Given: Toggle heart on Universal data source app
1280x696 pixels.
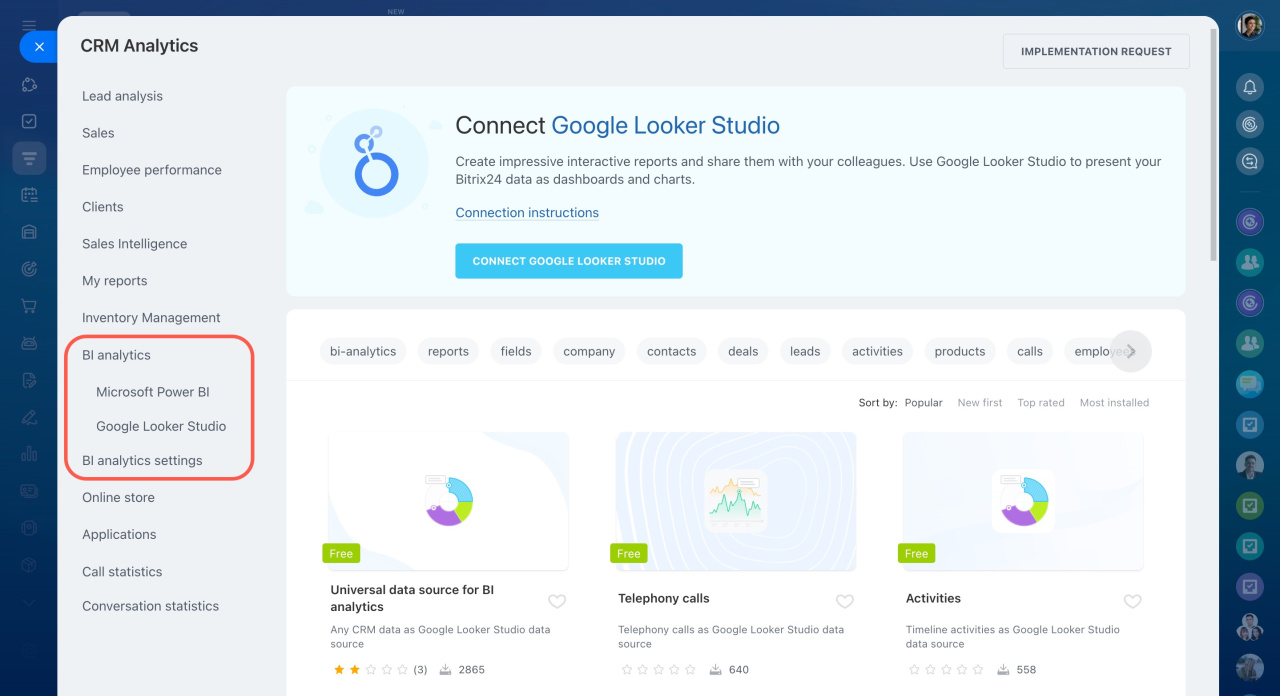Looking at the screenshot, I should click(x=557, y=601).
